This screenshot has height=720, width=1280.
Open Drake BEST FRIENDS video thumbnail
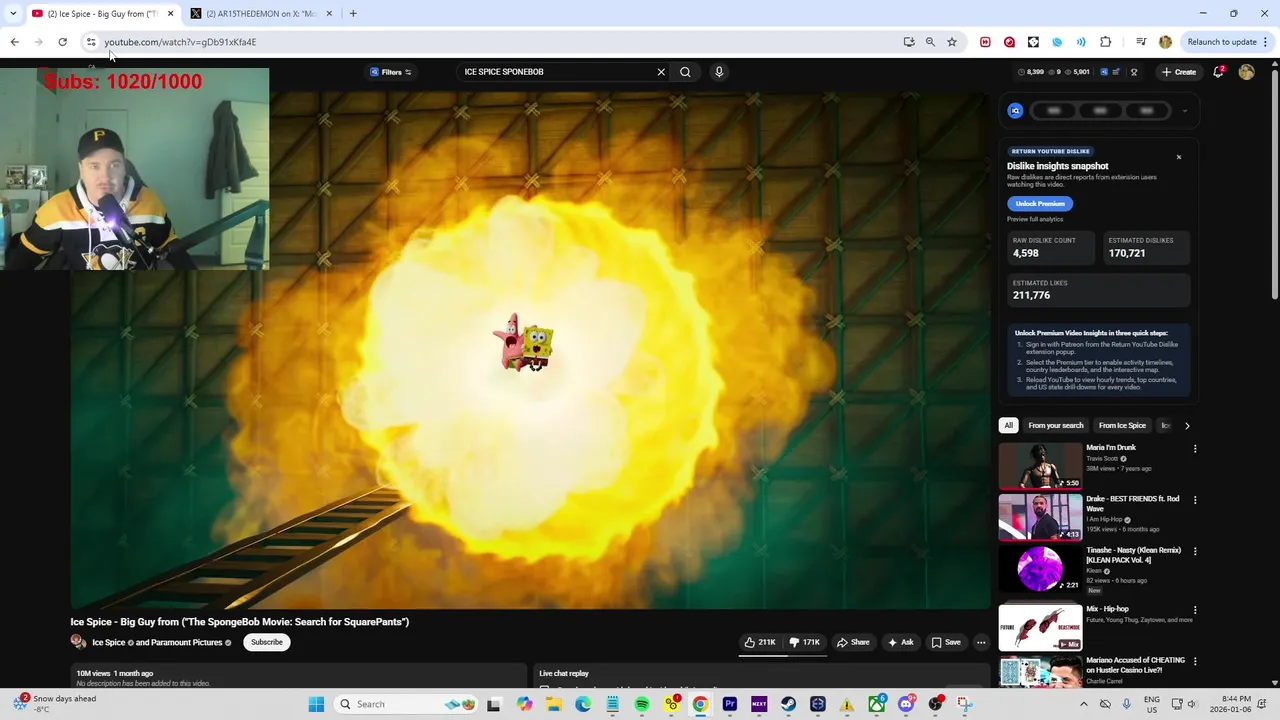click(1040, 517)
